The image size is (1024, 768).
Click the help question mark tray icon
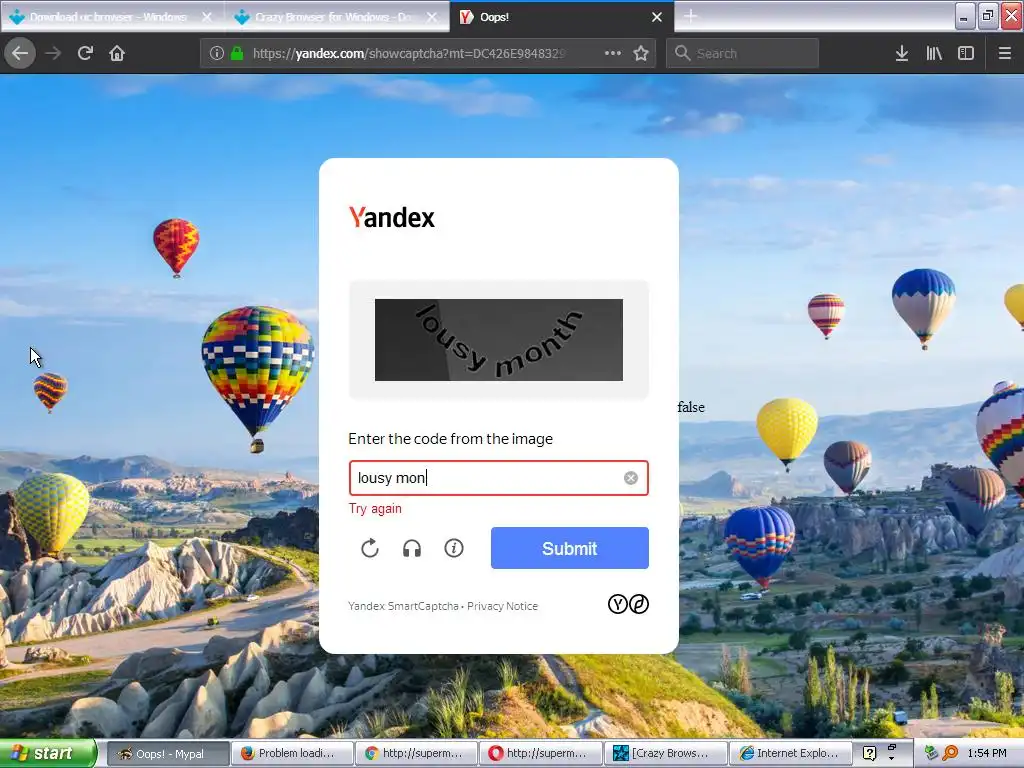tap(869, 753)
